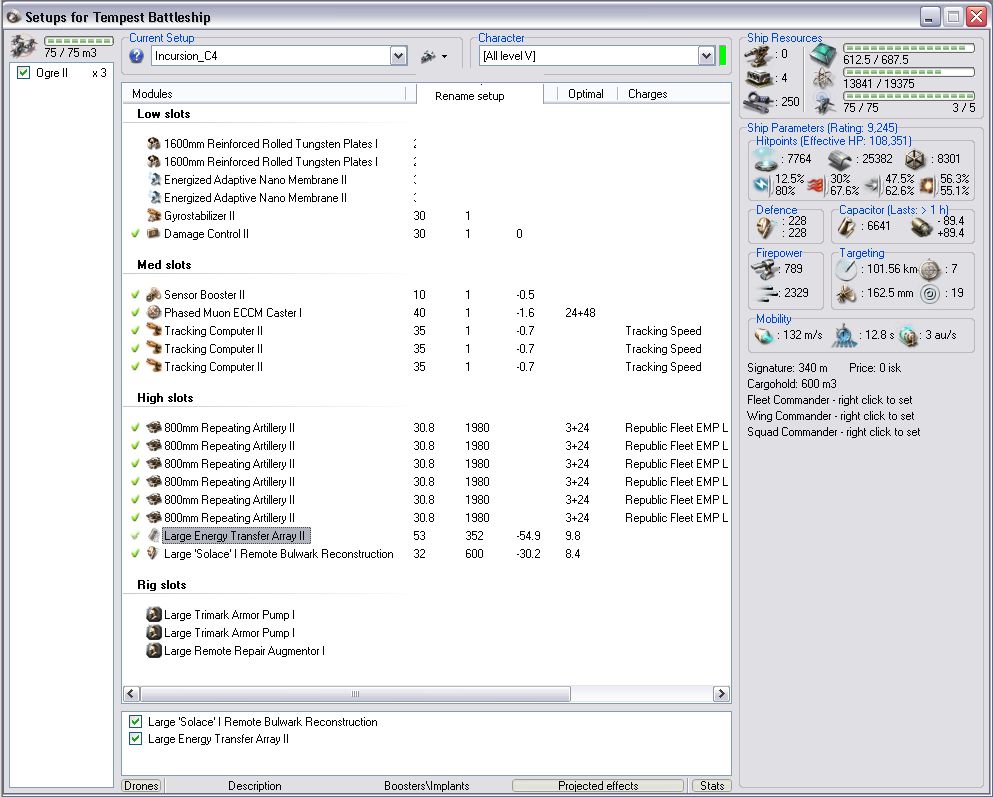Click the capacitor icon showing 6641
993x797 pixels.
(x=846, y=227)
